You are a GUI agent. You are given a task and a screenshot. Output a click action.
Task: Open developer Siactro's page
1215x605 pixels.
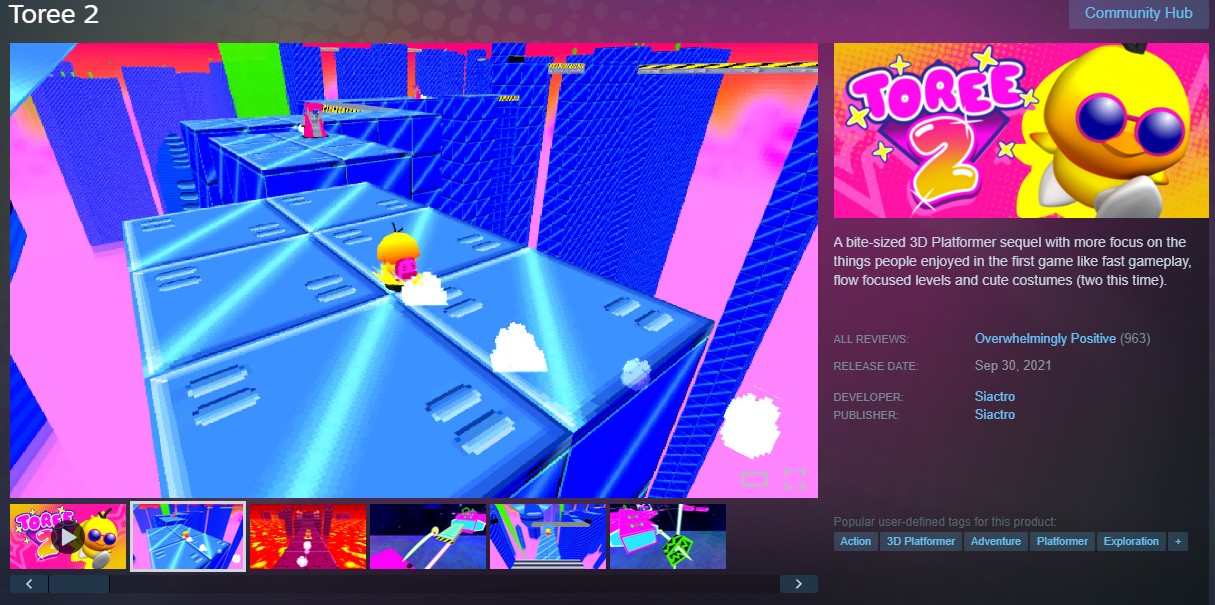tap(995, 397)
